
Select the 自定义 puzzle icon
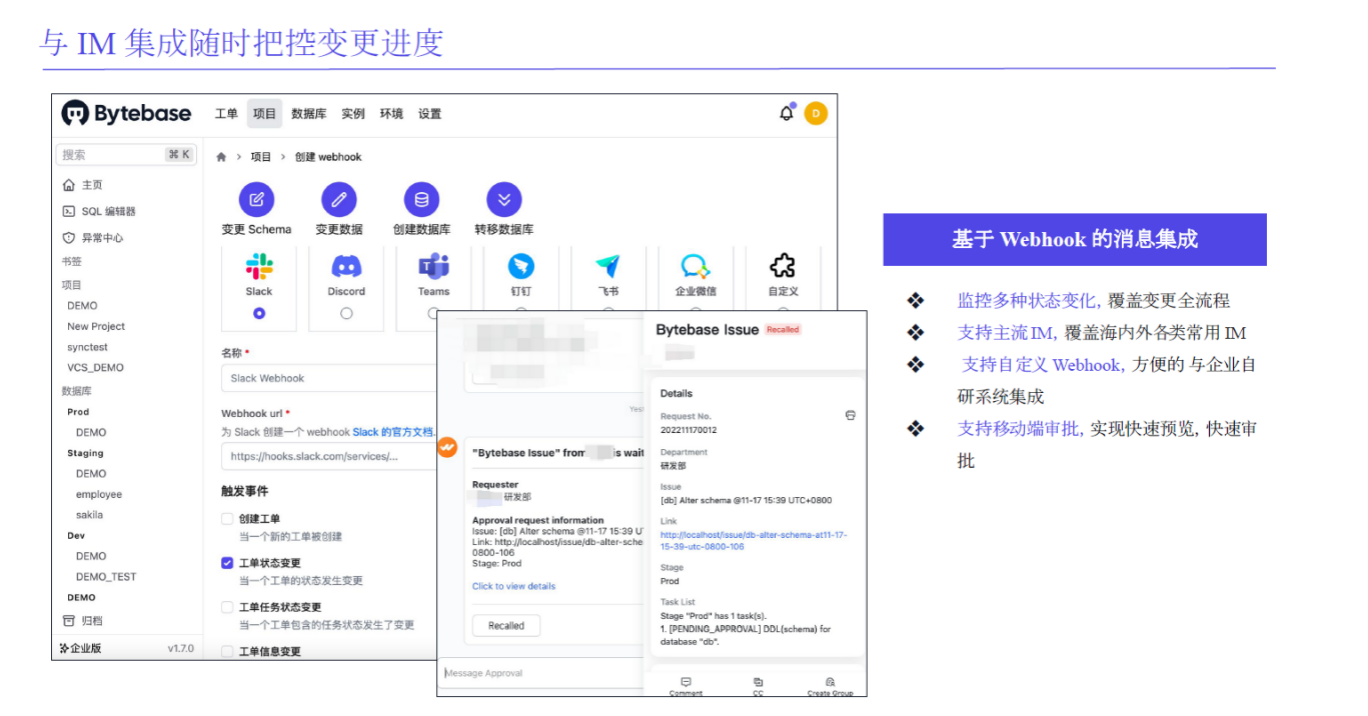coord(783,265)
